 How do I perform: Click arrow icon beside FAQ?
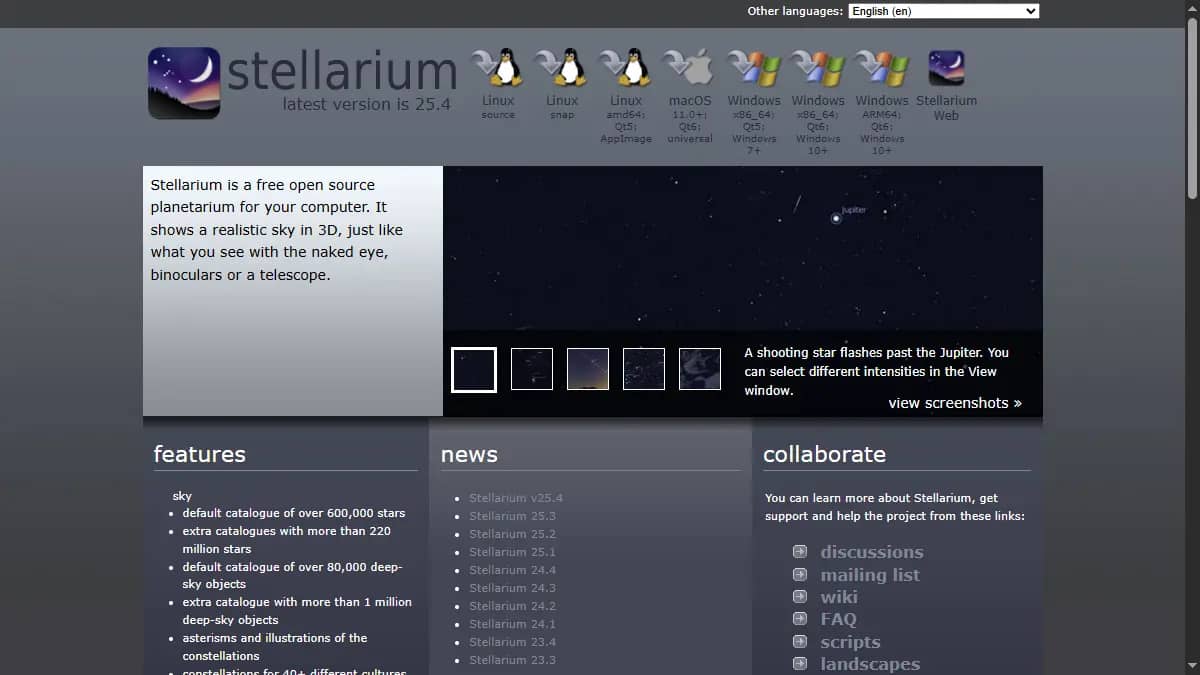[x=800, y=619]
